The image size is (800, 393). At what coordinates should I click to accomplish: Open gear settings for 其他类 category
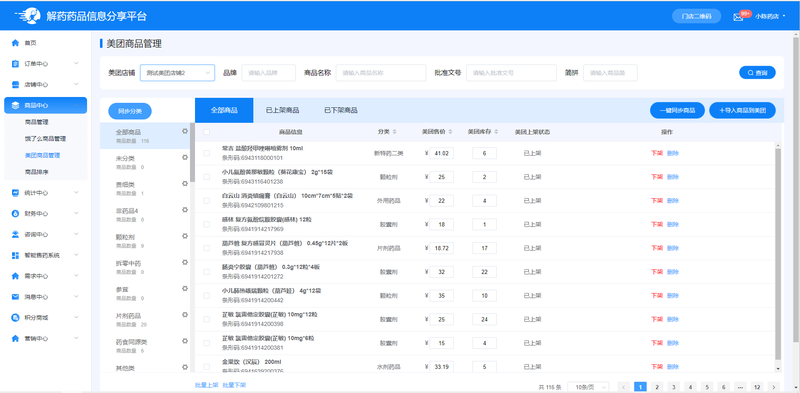pos(185,367)
